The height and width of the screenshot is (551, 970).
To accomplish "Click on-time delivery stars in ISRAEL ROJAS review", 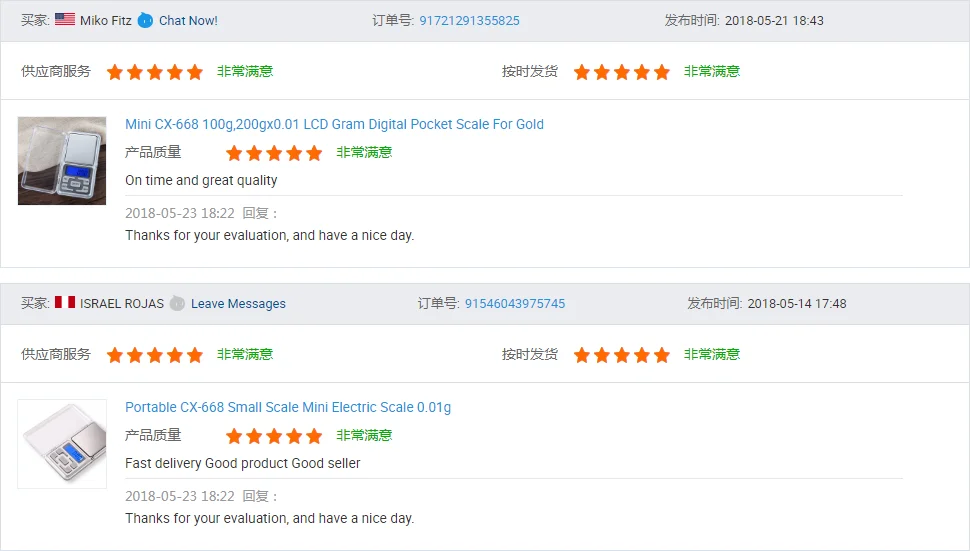I will coord(622,355).
